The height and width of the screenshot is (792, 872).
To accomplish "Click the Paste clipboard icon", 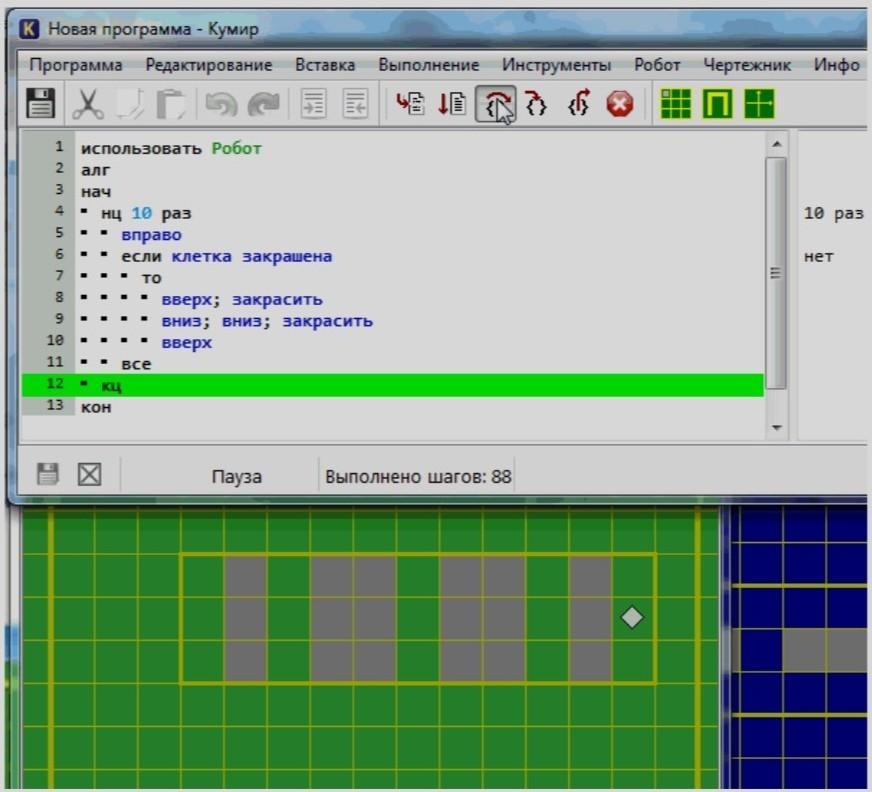I will point(171,104).
